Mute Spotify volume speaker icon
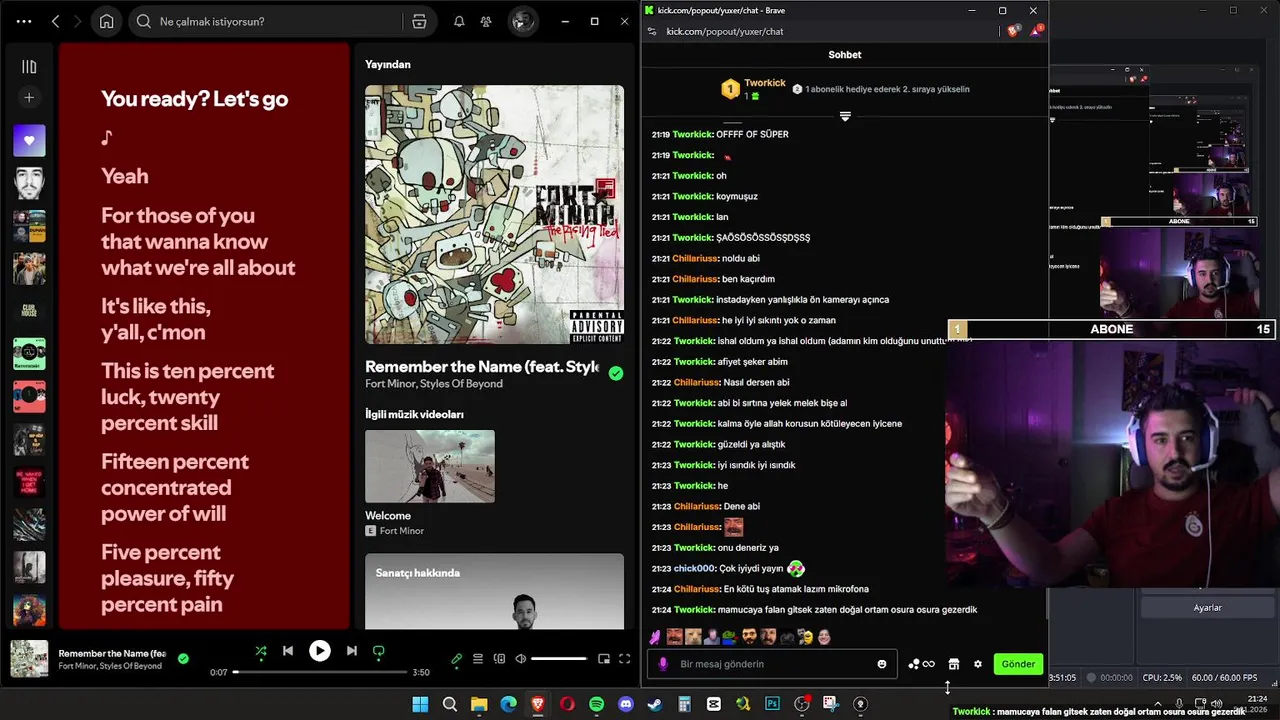Viewport: 1280px width, 720px height. click(520, 659)
